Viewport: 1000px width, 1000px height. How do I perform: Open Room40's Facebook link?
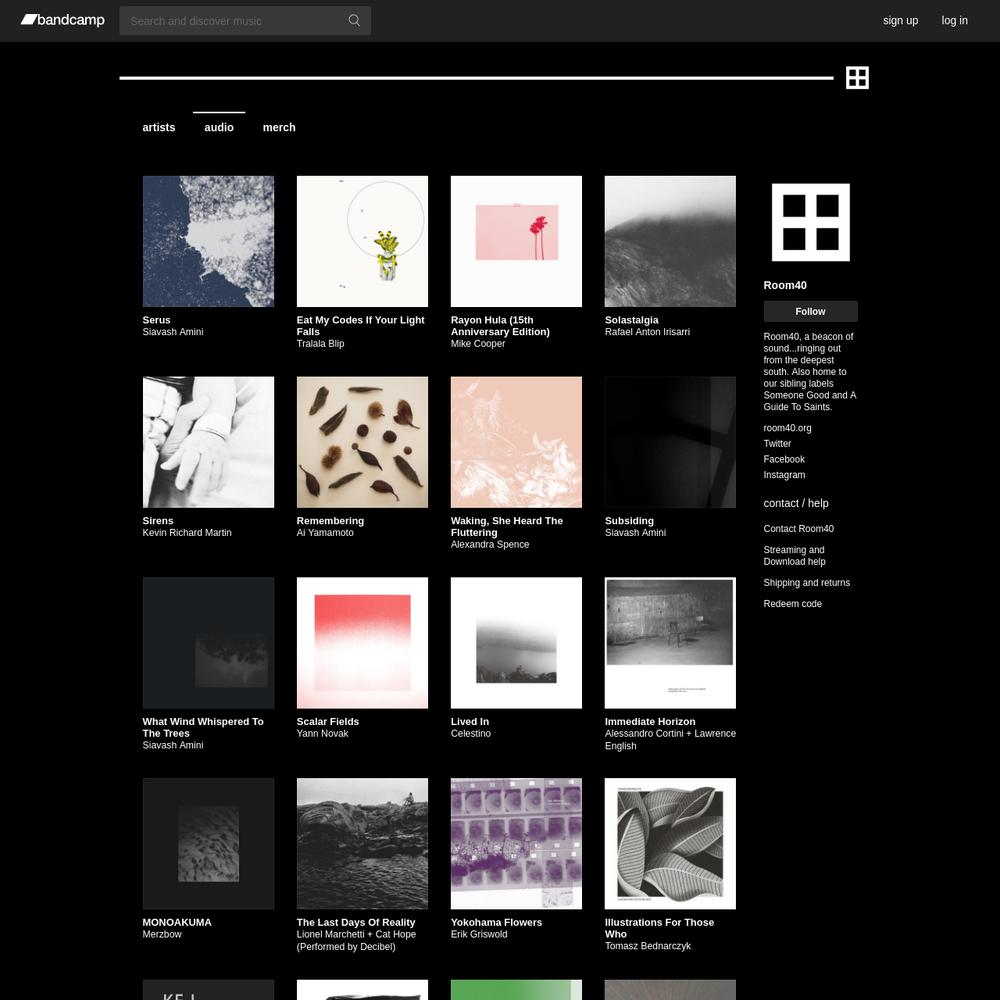click(x=784, y=459)
